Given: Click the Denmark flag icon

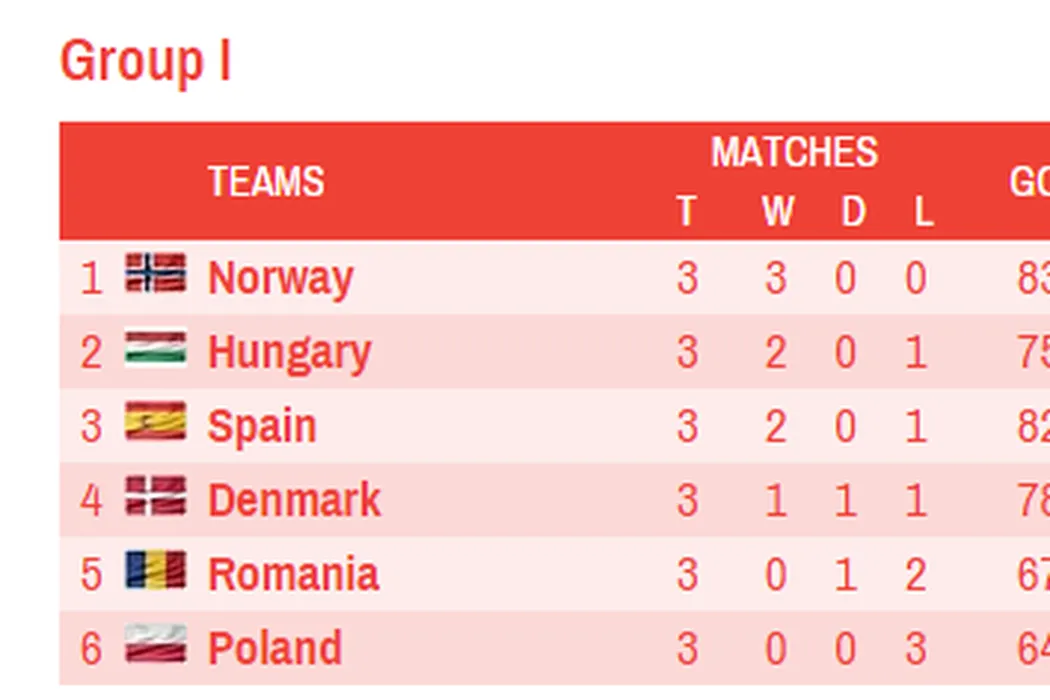Looking at the screenshot, I should coord(155,496).
